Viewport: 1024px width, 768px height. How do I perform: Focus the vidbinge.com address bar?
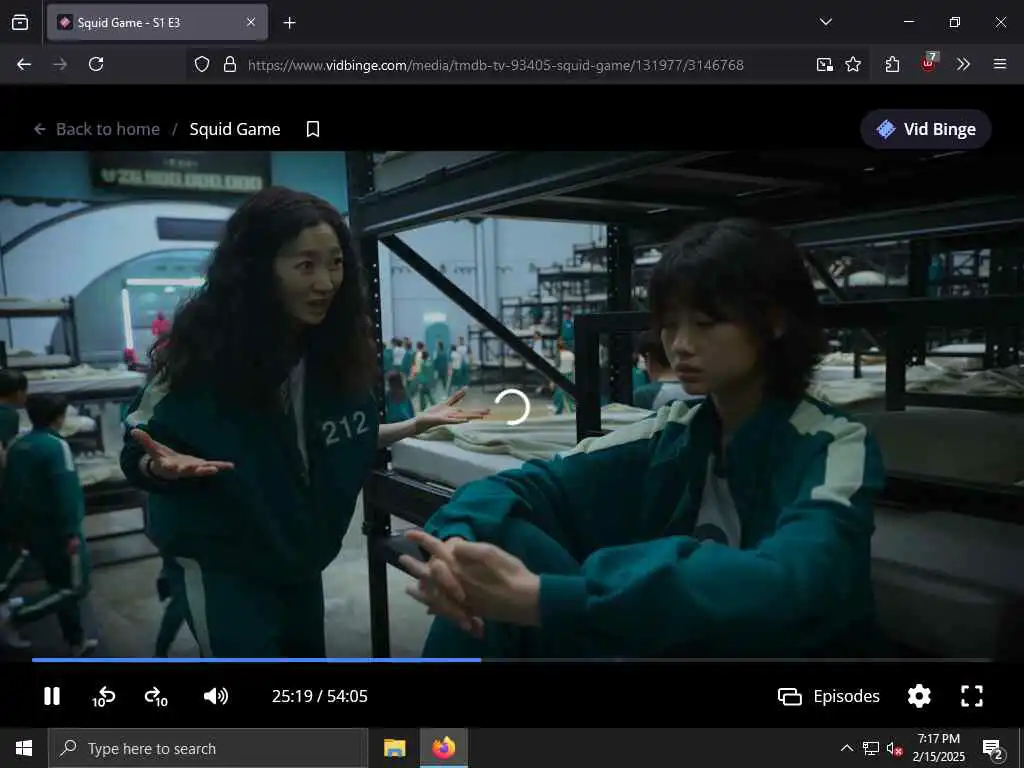point(496,65)
